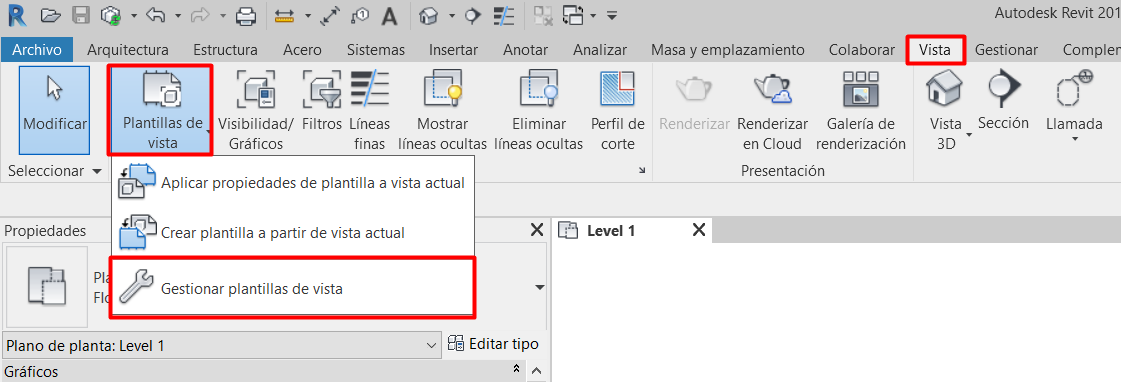This screenshot has height=382, width=1121.
Task: Switch to the Anotar ribbon tab
Action: tap(525, 50)
